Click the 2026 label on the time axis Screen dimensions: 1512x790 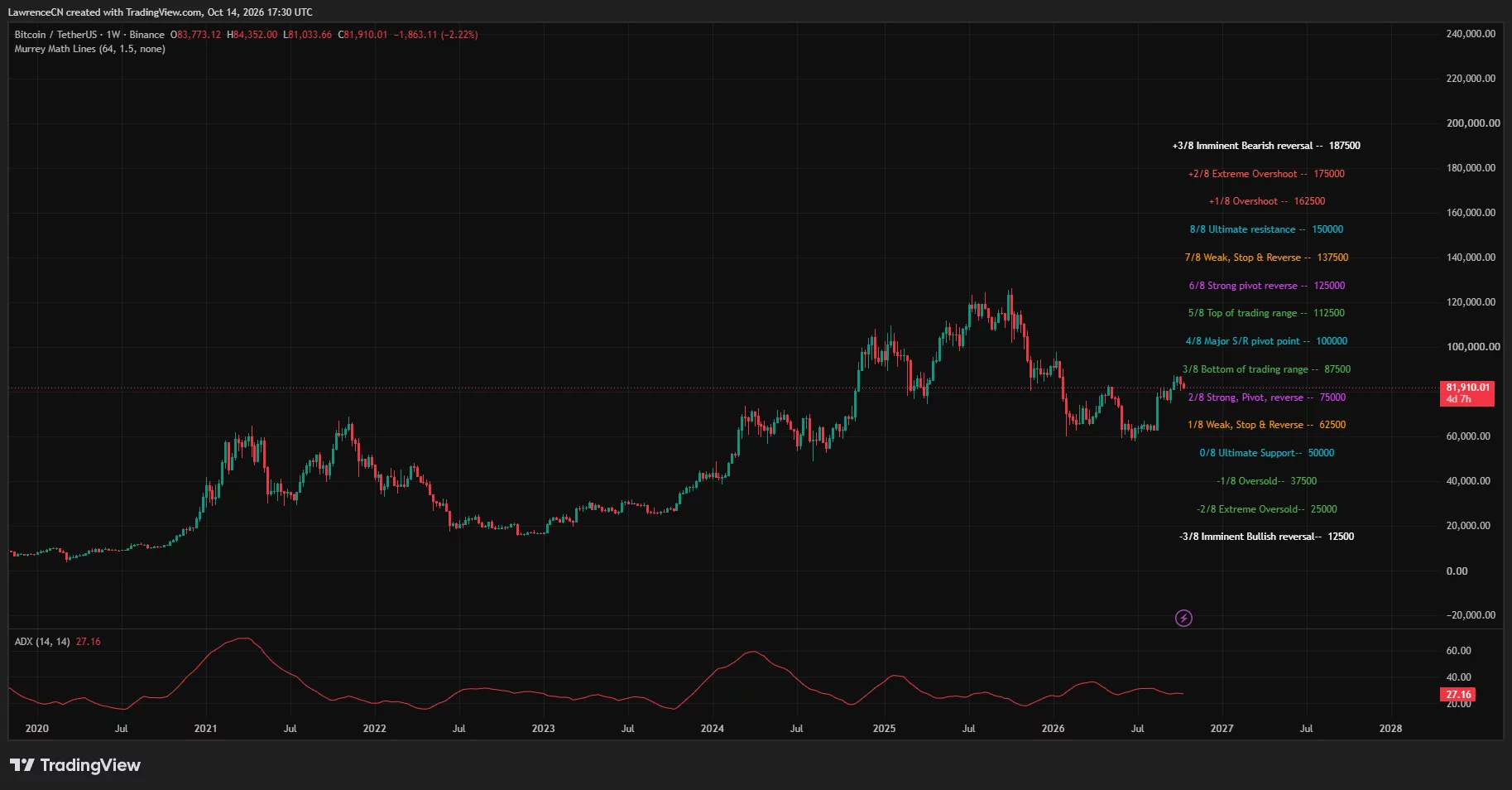pyautogui.click(x=1053, y=729)
